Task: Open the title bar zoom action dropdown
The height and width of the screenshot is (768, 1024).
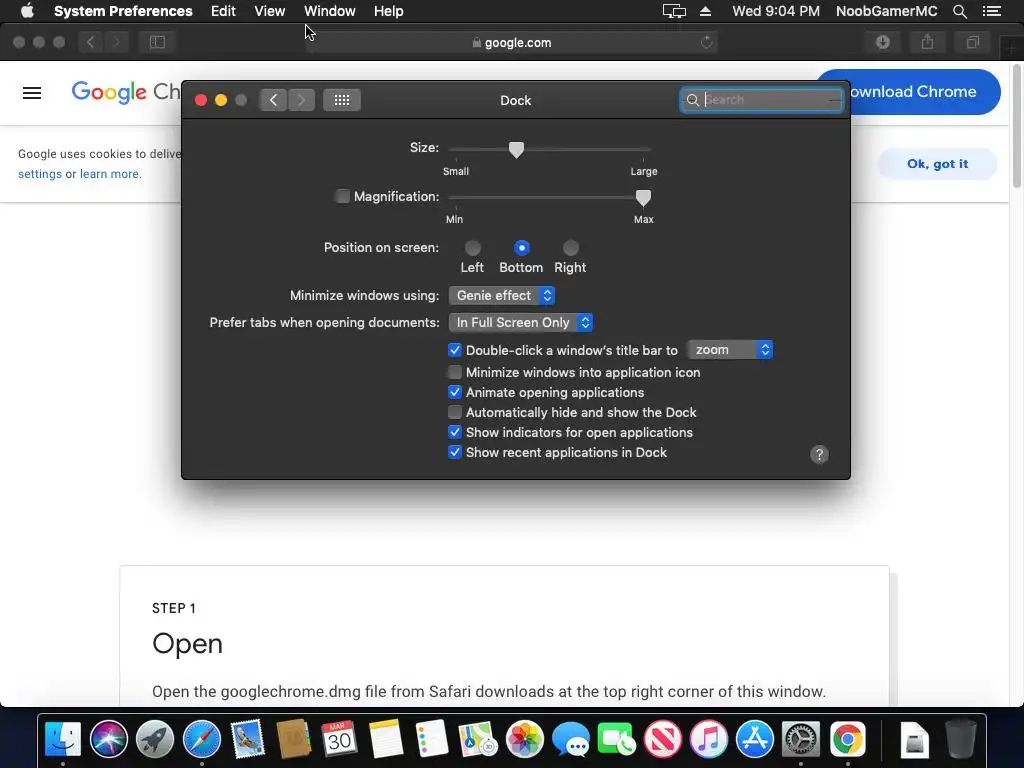Action: tap(730, 350)
